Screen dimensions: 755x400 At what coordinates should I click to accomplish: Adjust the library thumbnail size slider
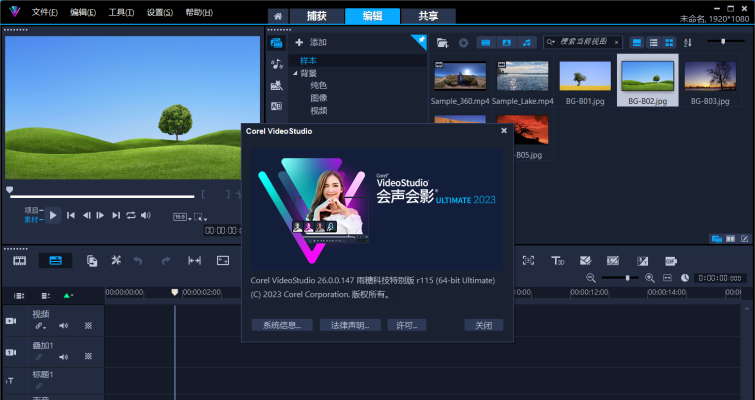click(x=723, y=41)
